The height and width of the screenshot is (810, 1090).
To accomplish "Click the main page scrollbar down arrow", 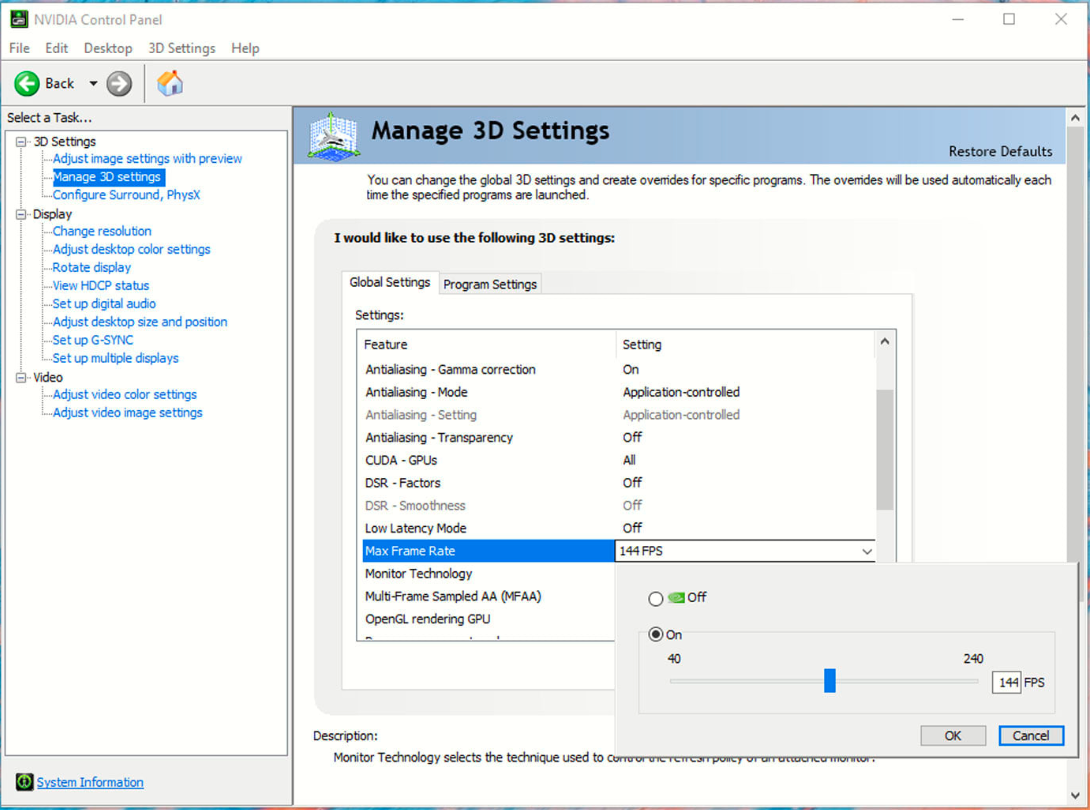I will [1075, 795].
